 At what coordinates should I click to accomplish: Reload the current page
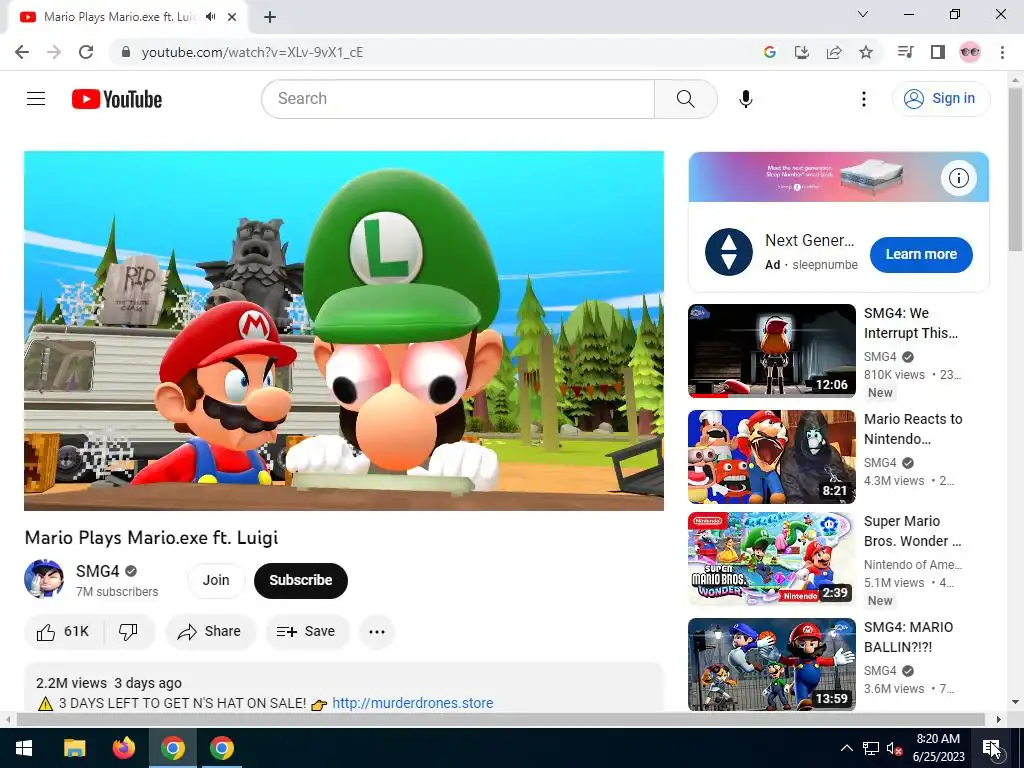click(86, 52)
